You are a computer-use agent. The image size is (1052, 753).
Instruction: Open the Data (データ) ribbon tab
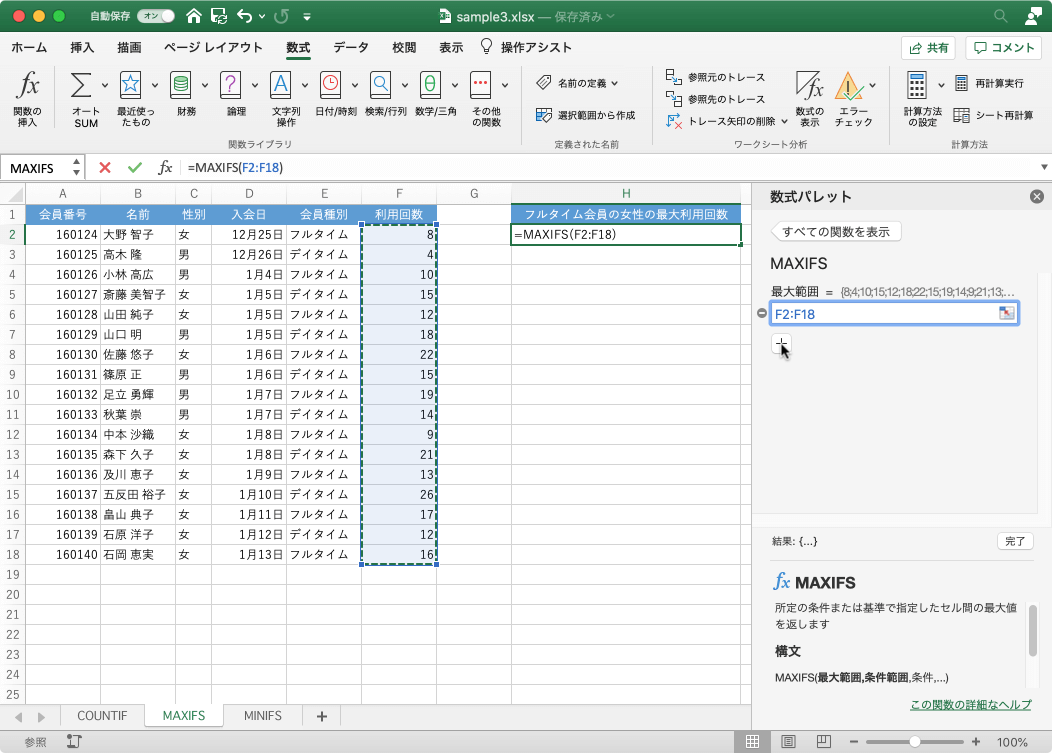coord(351,48)
